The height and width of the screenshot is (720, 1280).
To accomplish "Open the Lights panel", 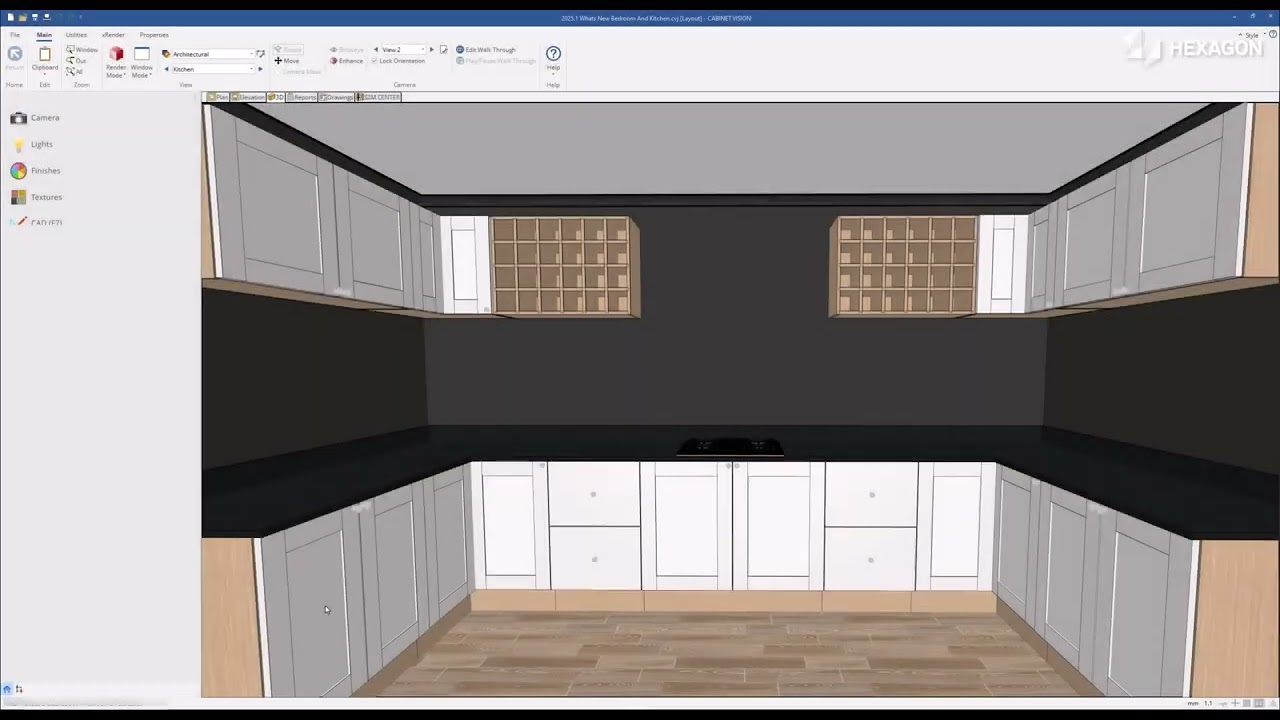I will pyautogui.click(x=32, y=144).
